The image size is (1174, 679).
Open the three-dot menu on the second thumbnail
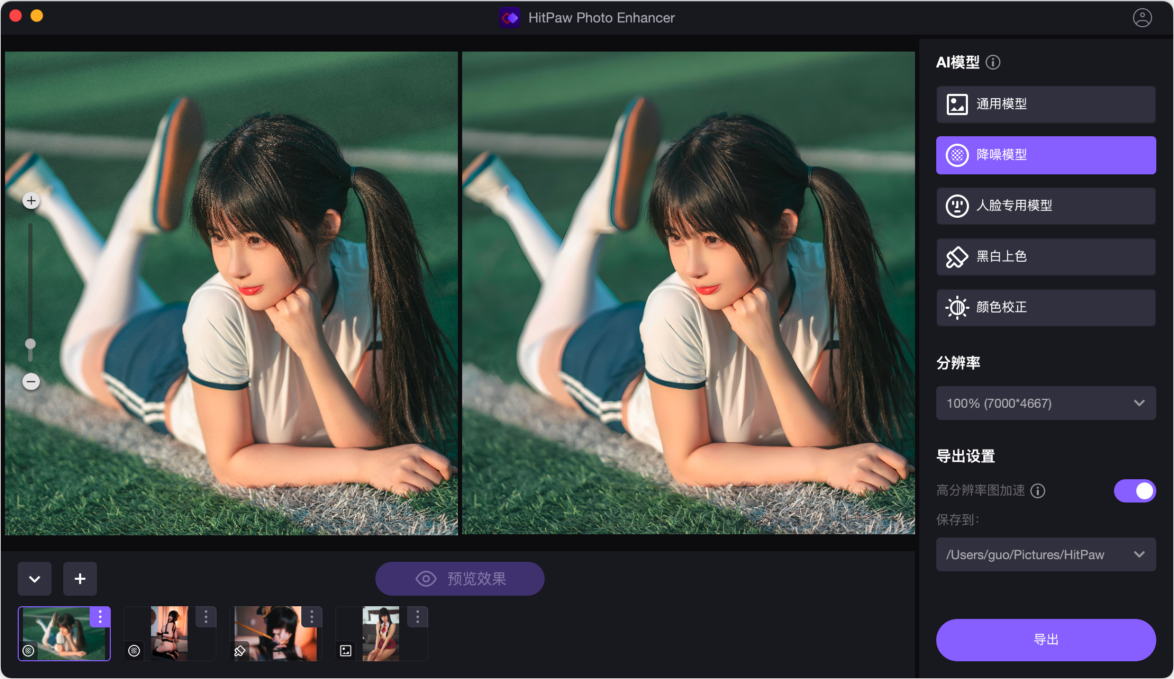coord(206,617)
